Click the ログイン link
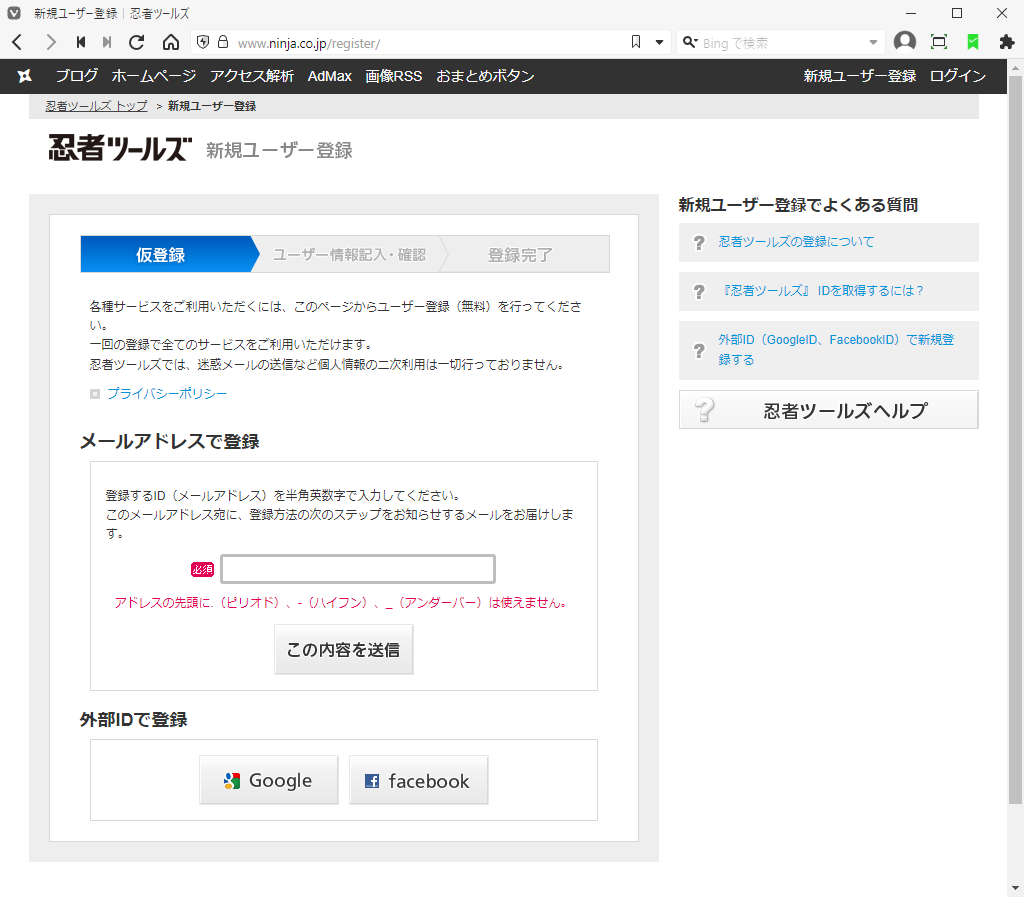The image size is (1024, 897). click(957, 76)
